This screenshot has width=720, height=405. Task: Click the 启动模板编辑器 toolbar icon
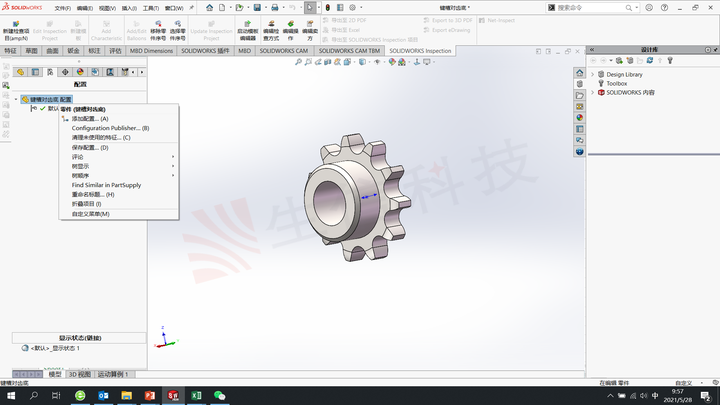pos(246,24)
